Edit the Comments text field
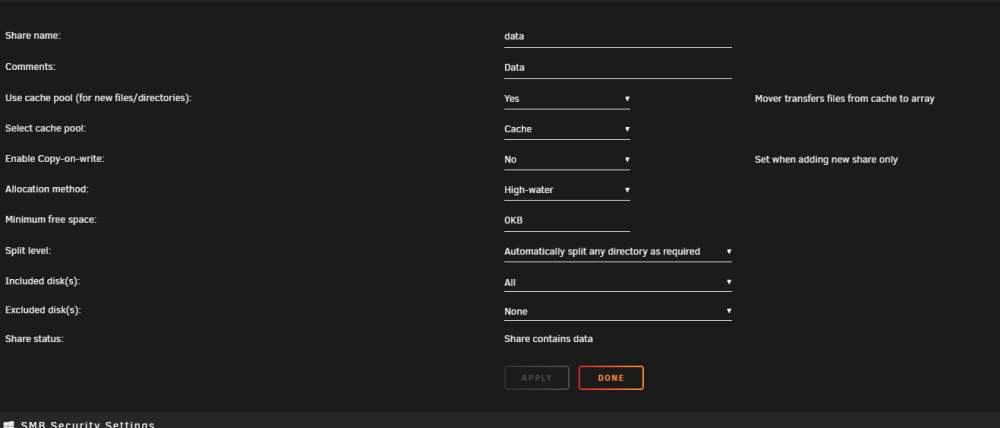The image size is (1000, 428). pos(617,68)
